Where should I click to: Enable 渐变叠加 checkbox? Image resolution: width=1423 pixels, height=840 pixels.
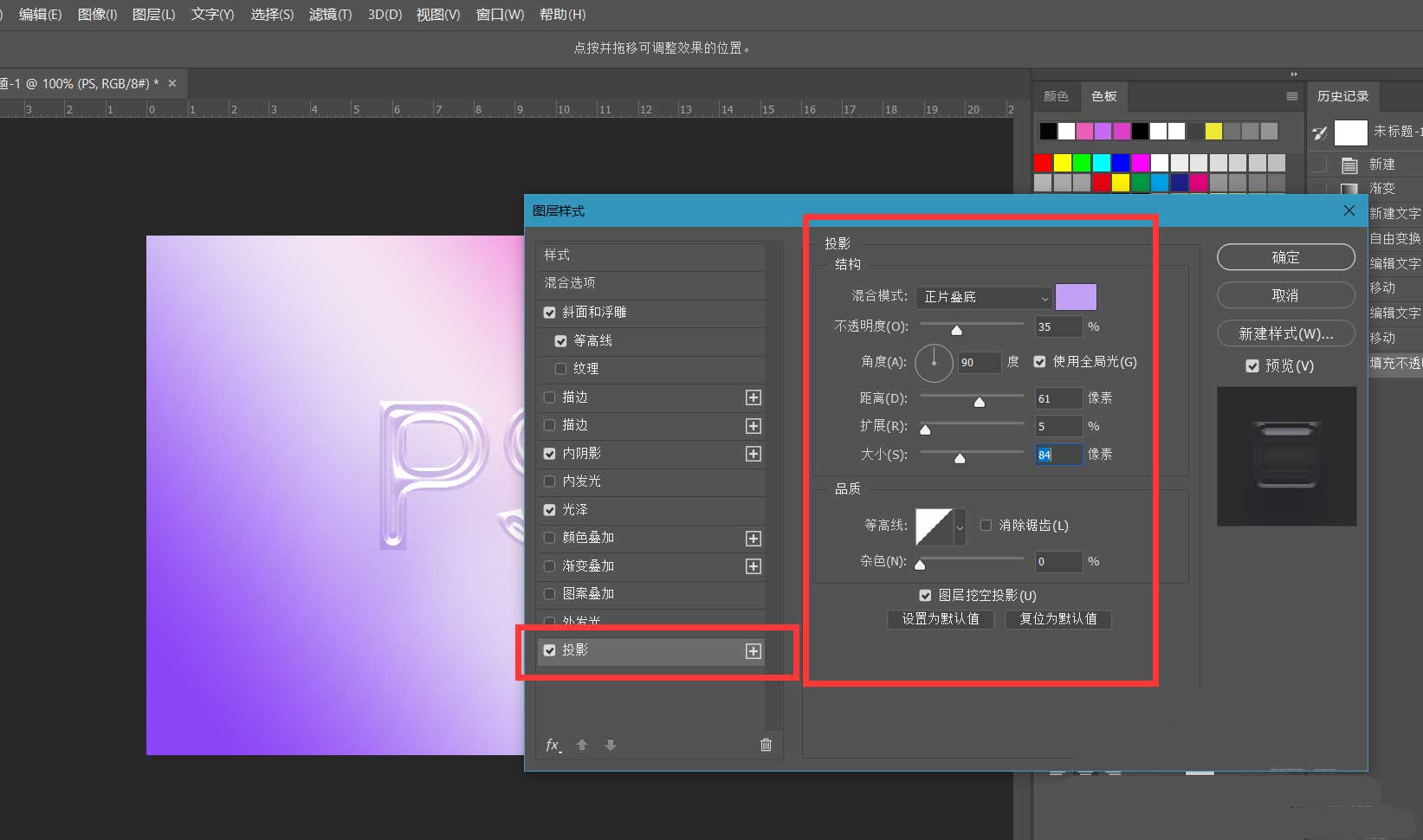click(549, 566)
